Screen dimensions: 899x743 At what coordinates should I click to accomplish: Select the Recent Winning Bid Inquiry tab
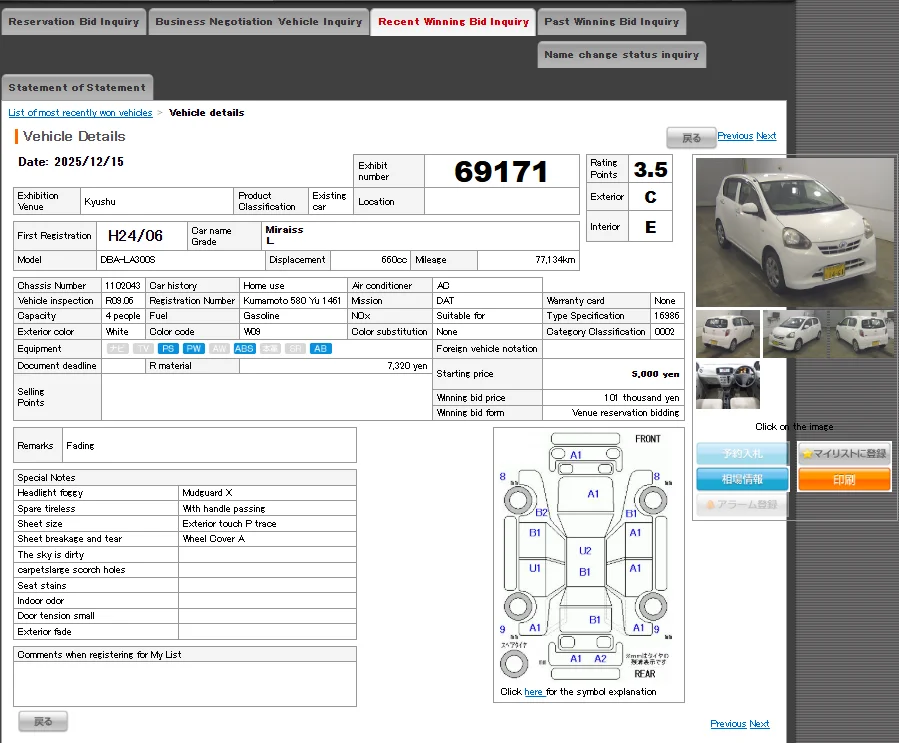(453, 22)
